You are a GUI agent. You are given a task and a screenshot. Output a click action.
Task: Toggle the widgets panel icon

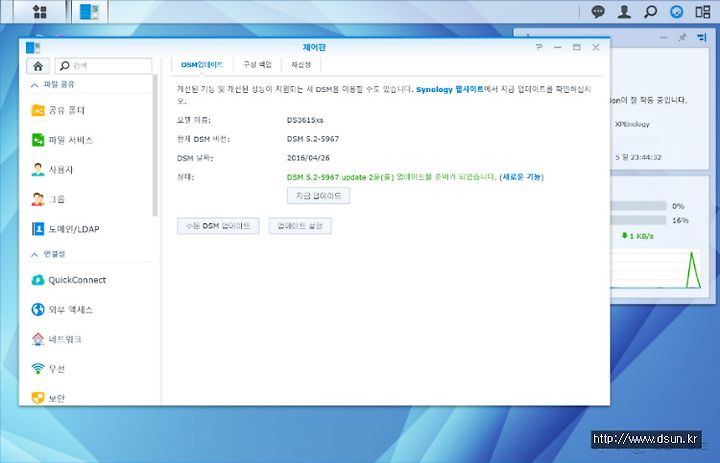pyautogui.click(x=703, y=11)
